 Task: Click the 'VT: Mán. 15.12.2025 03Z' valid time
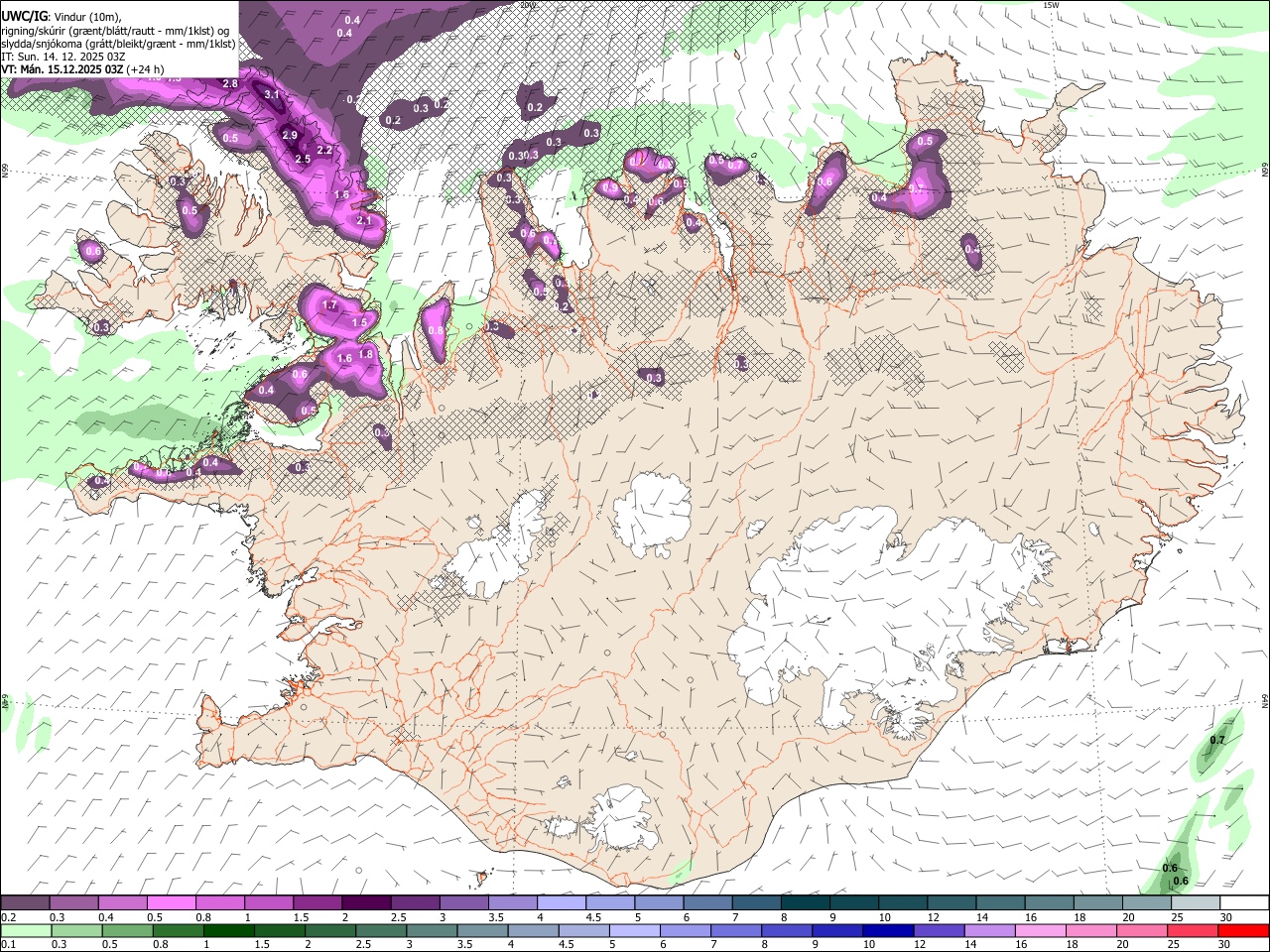pos(63,69)
